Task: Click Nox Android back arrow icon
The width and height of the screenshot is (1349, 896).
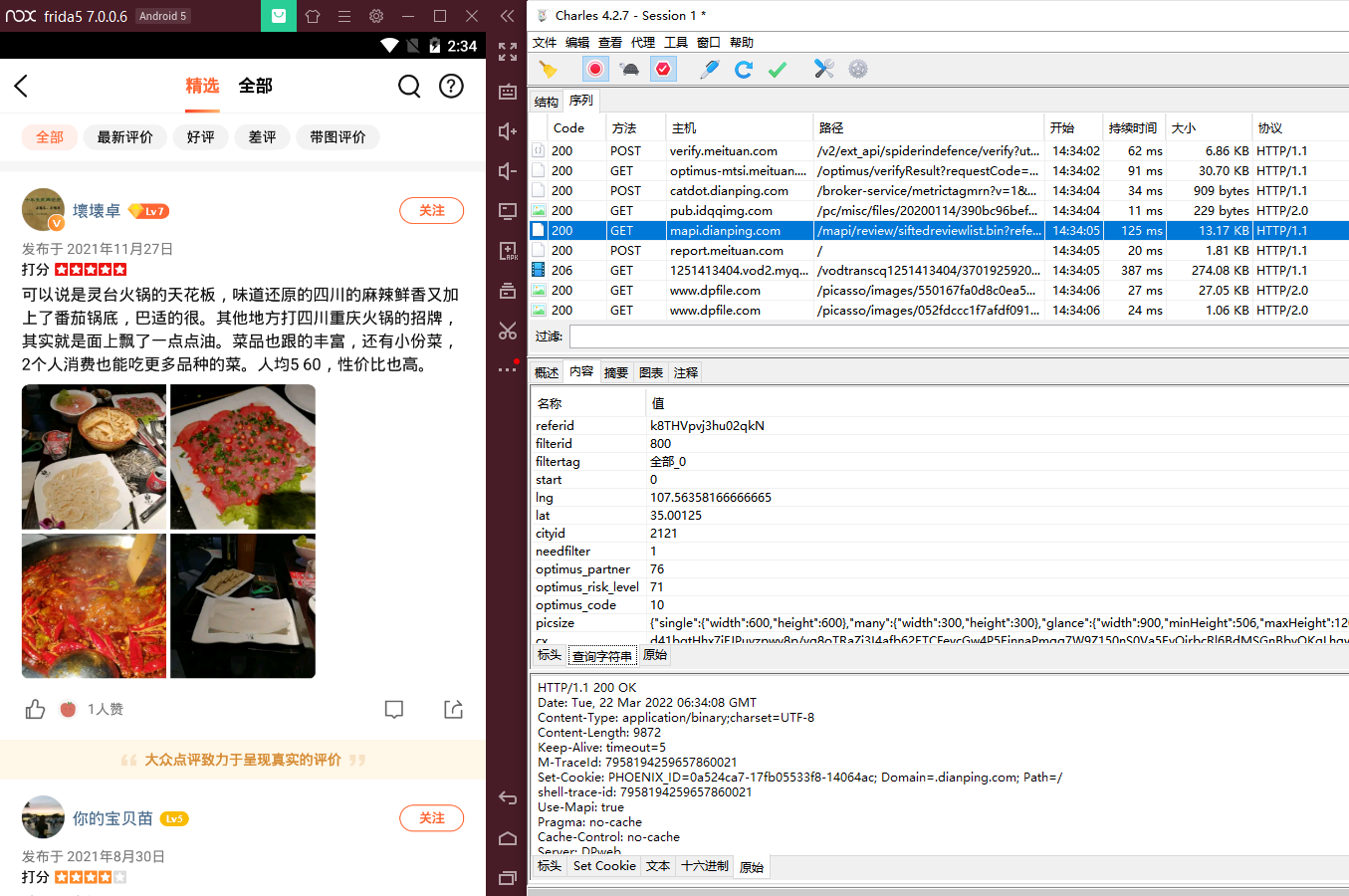Action: [x=508, y=797]
